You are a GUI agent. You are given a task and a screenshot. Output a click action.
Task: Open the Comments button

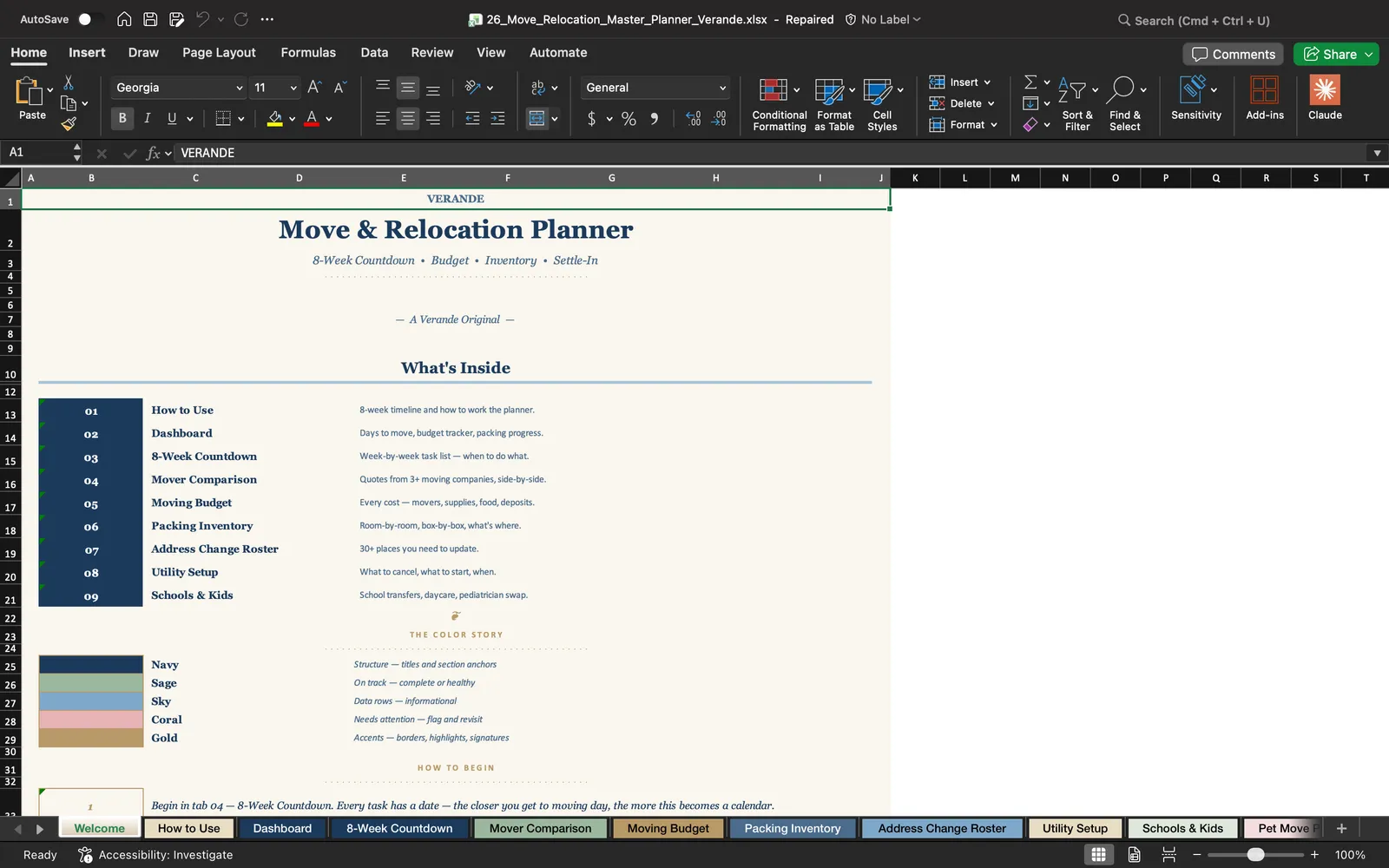[x=1234, y=54]
